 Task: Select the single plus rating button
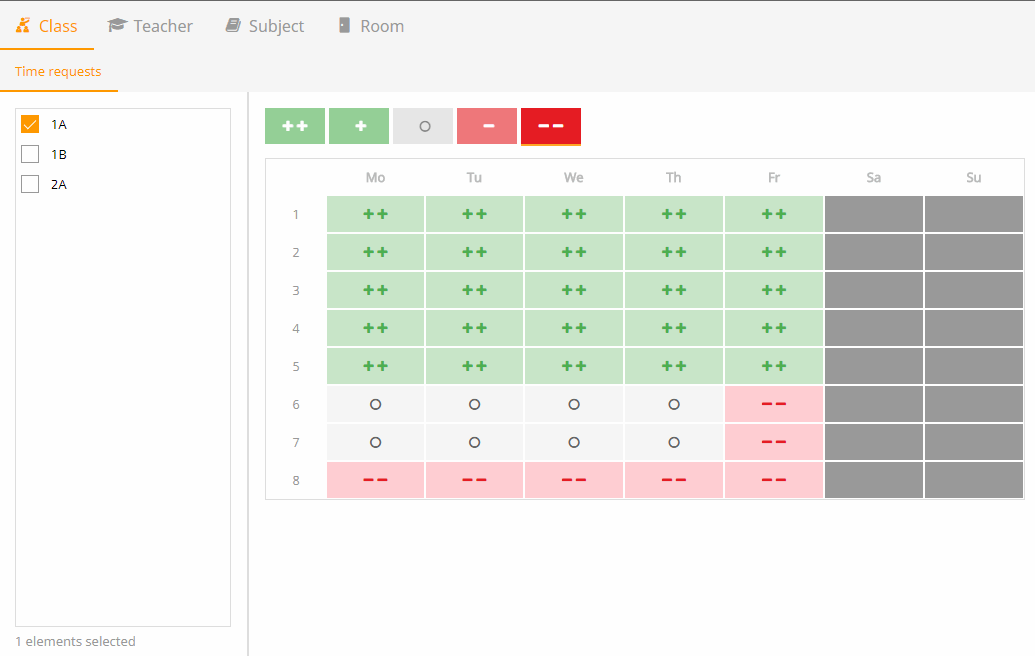(x=359, y=126)
